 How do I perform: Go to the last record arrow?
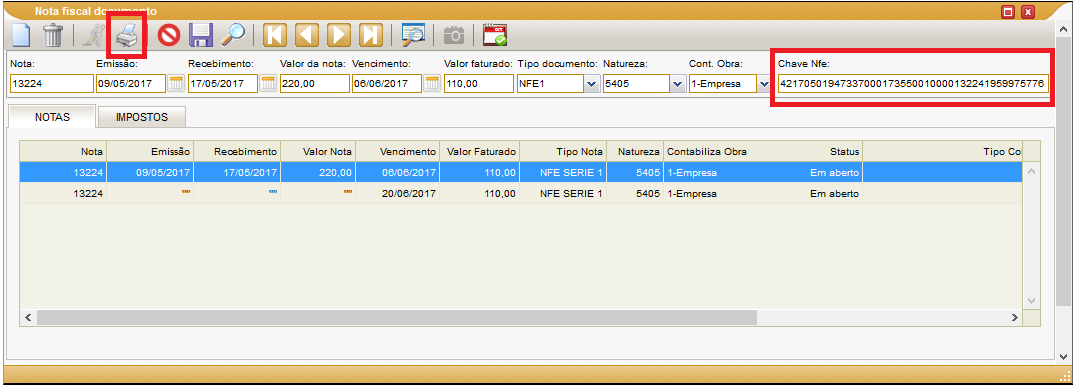pos(371,35)
